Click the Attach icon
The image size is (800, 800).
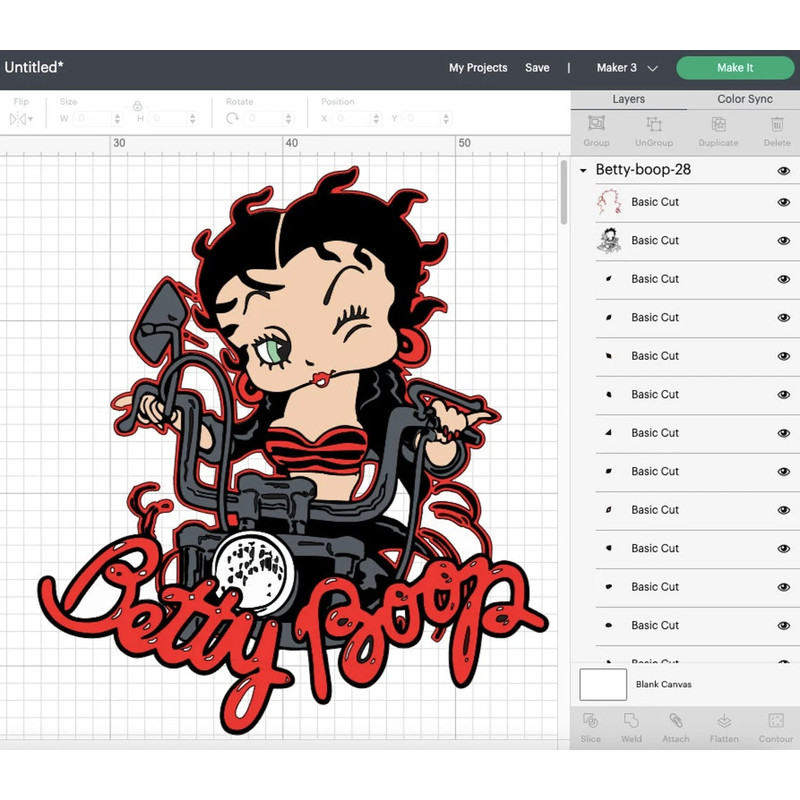point(675,728)
